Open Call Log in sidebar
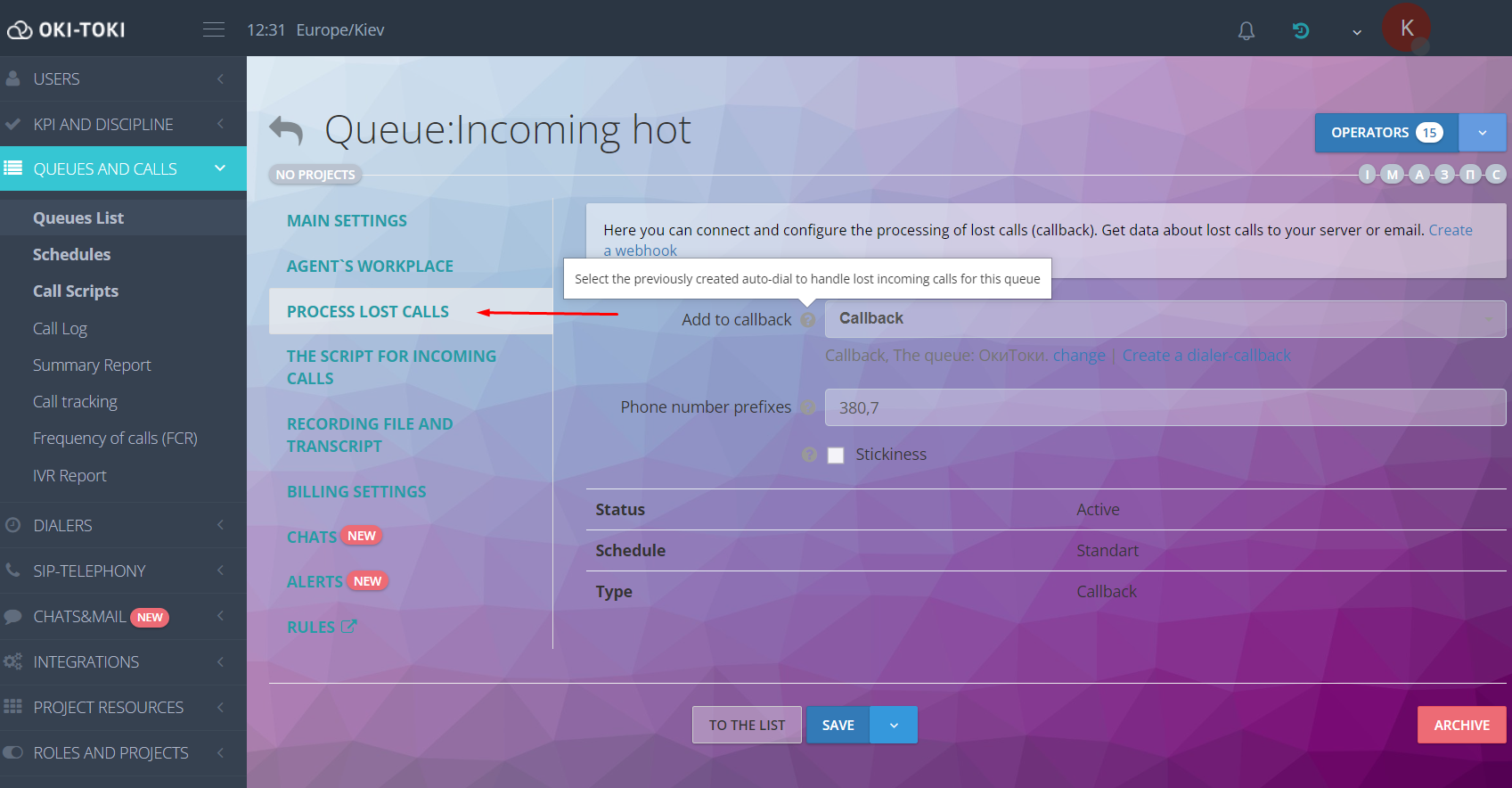 60,329
